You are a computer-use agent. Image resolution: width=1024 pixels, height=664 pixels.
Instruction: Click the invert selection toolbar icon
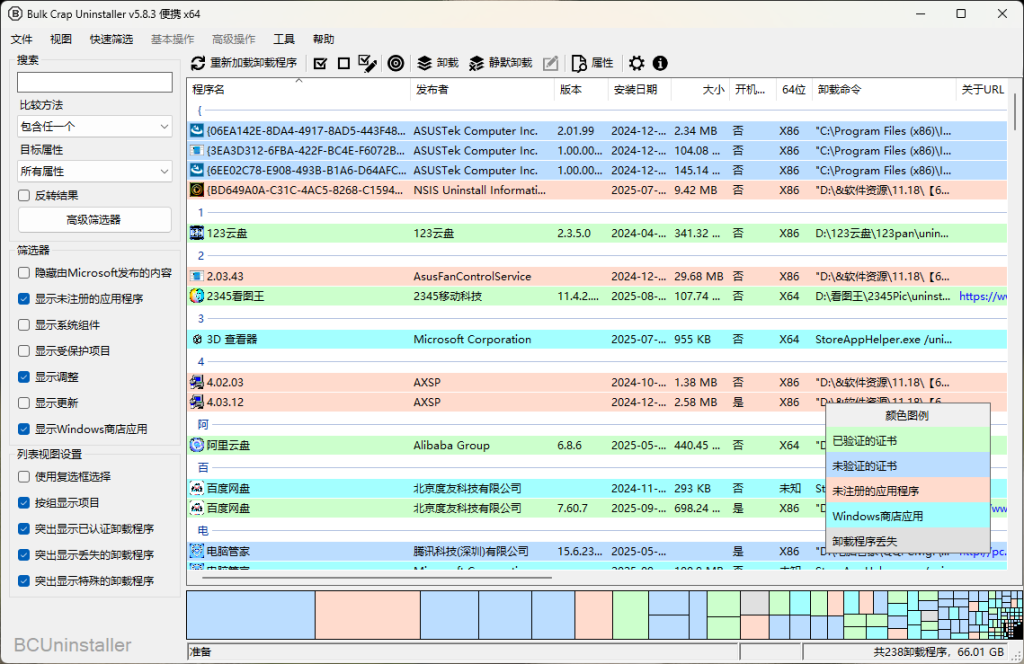point(367,63)
